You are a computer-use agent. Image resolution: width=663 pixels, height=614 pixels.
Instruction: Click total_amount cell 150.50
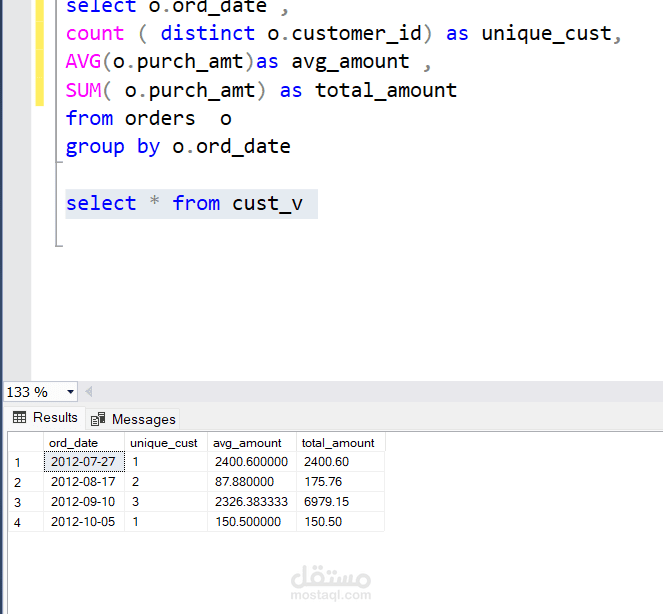[x=341, y=521]
